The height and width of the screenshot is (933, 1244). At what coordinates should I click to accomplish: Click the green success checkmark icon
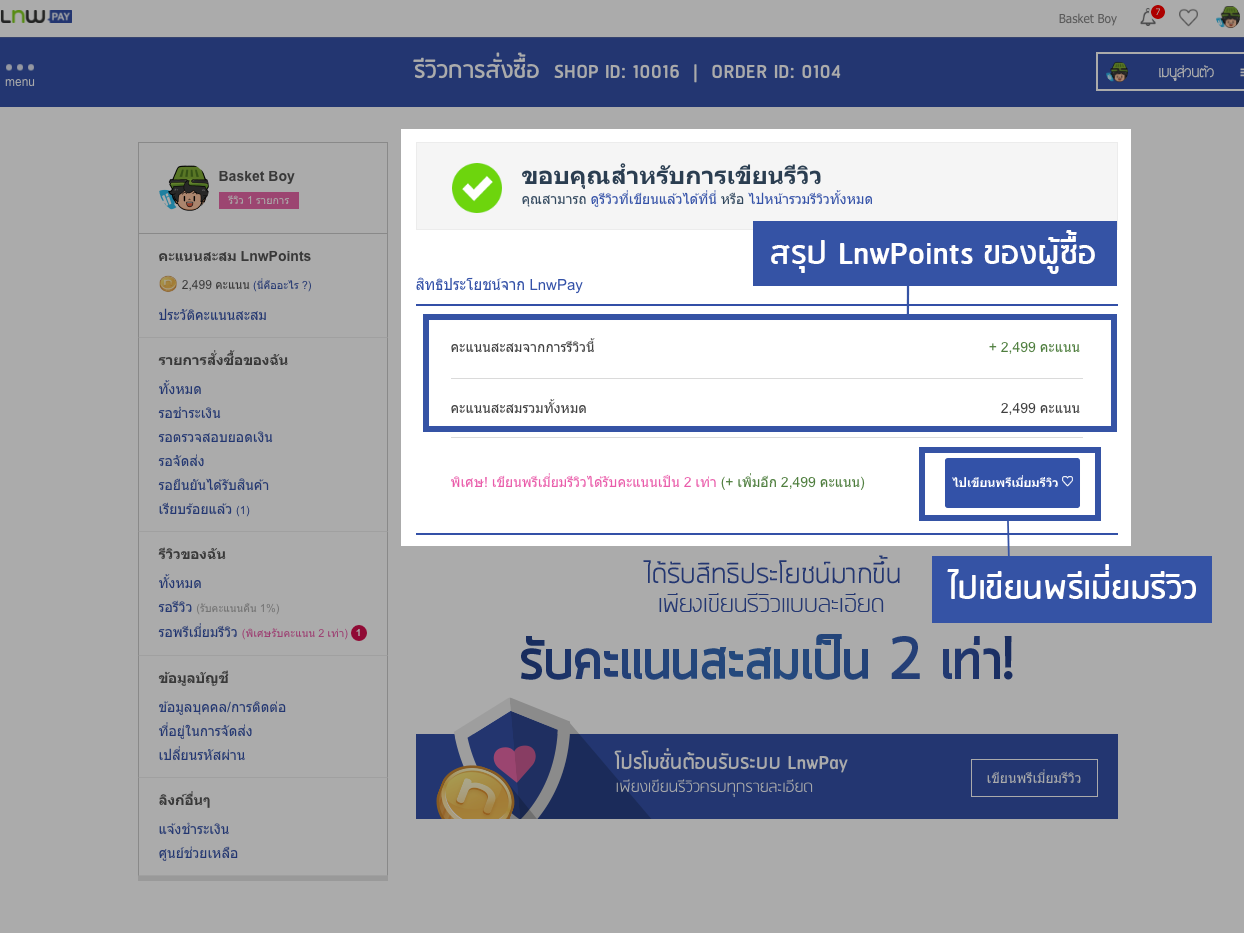(476, 188)
